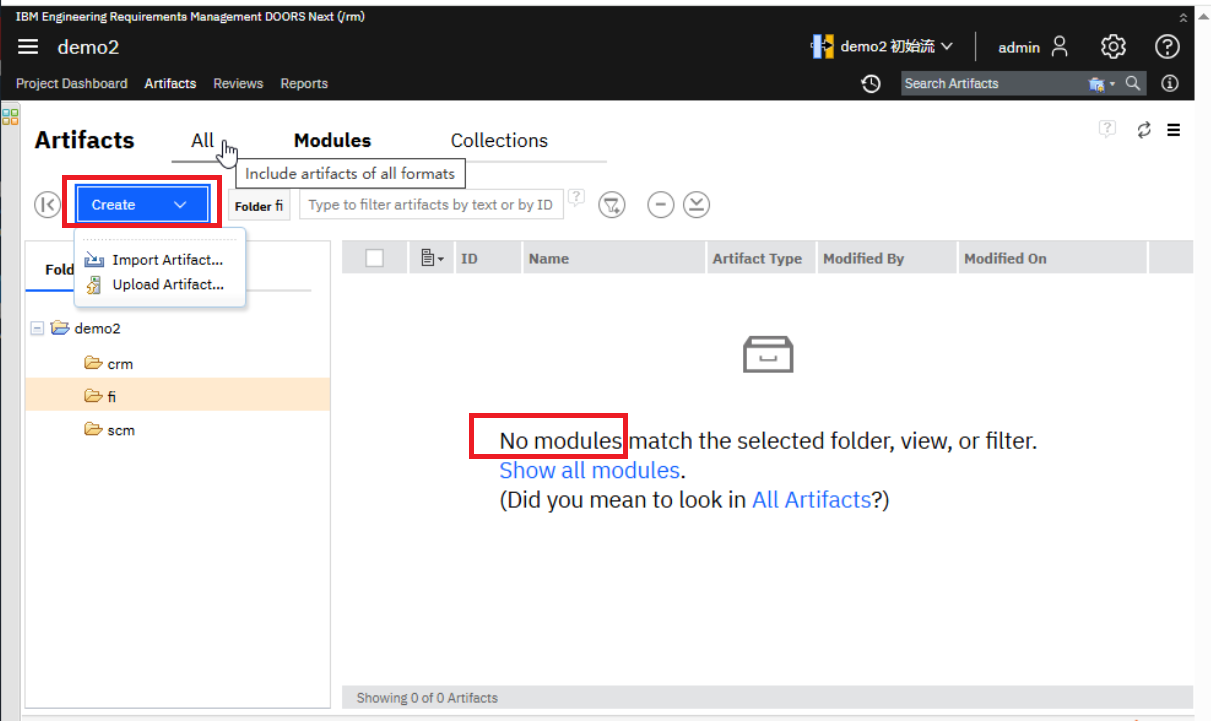The image size is (1211, 721).
Task: Open recent history clock icon
Action: pyautogui.click(x=871, y=84)
